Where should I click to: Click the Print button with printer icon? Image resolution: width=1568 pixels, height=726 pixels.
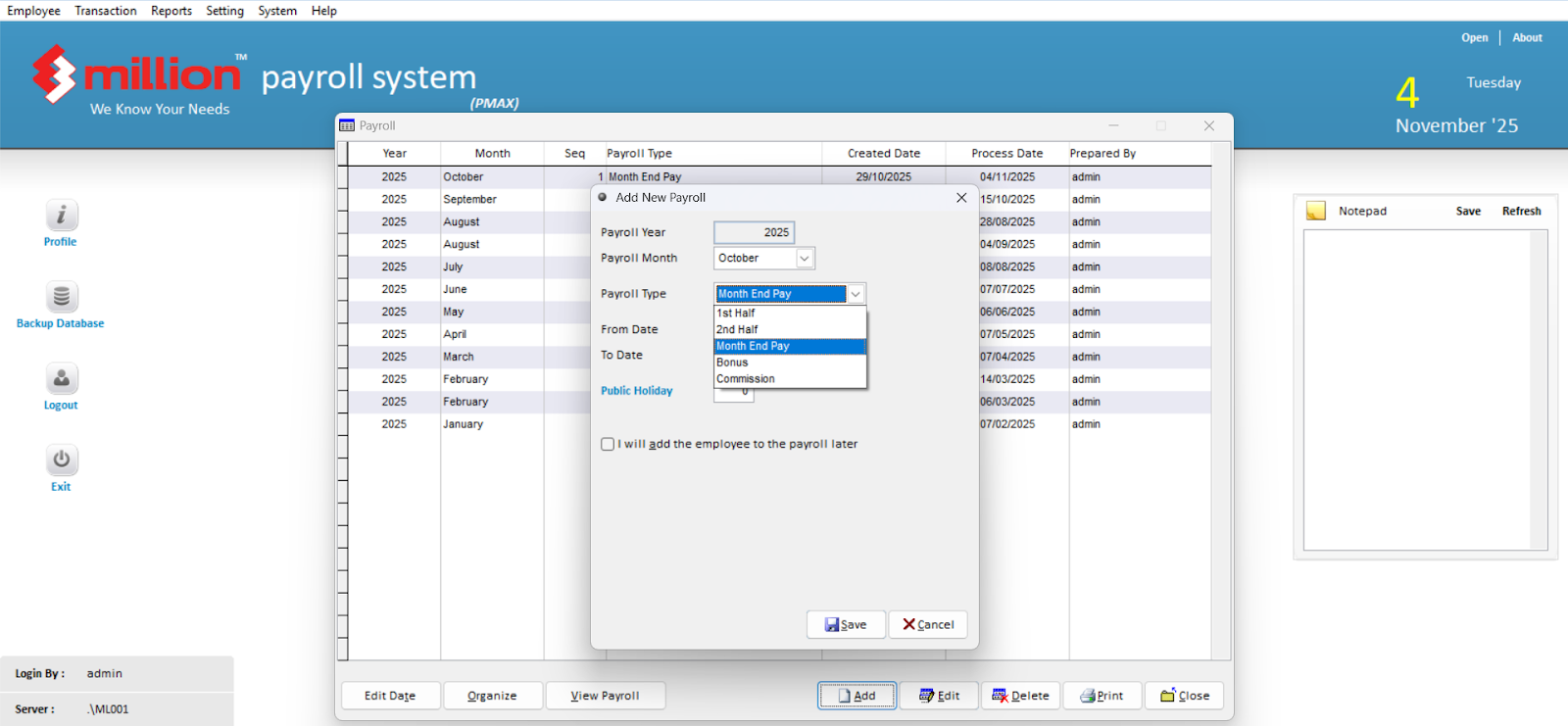[x=1102, y=696]
